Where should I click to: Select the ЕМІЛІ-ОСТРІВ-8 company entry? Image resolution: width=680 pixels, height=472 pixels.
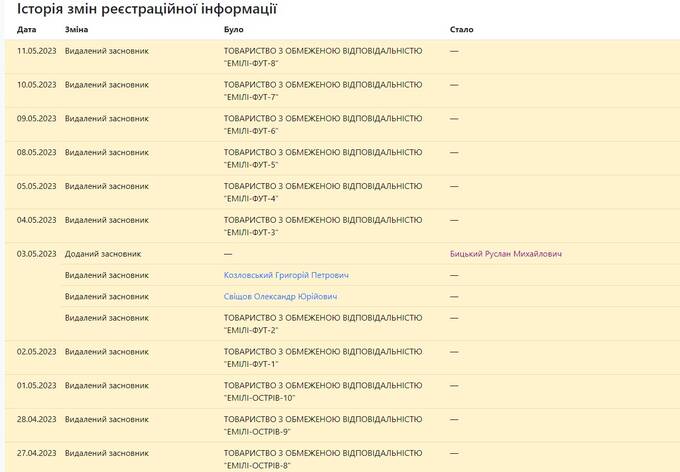pos(323,459)
